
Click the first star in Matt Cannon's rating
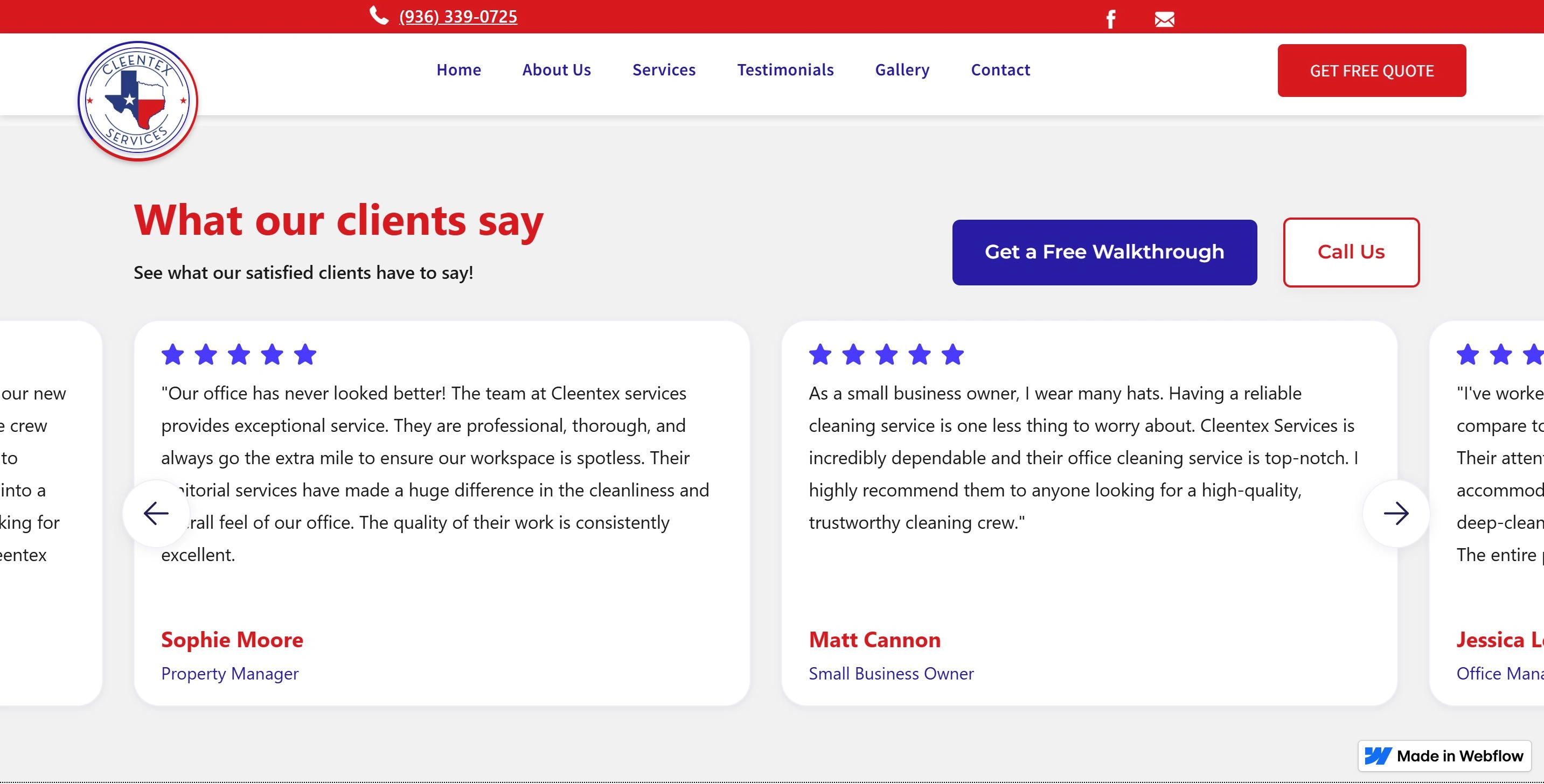[820, 354]
